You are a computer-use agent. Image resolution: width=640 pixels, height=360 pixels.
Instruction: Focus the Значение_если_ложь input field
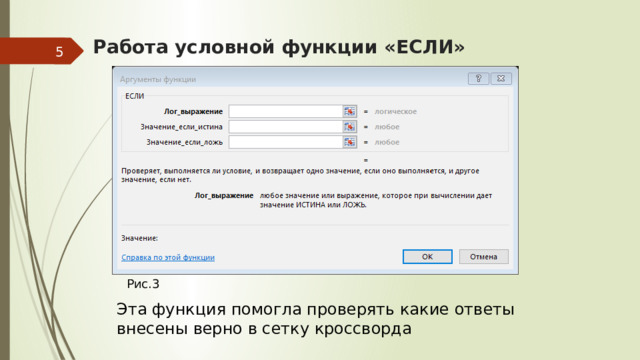coord(285,142)
